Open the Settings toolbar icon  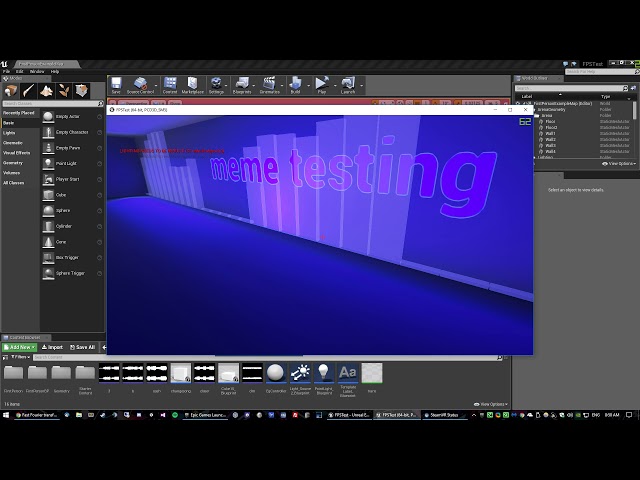pos(216,85)
